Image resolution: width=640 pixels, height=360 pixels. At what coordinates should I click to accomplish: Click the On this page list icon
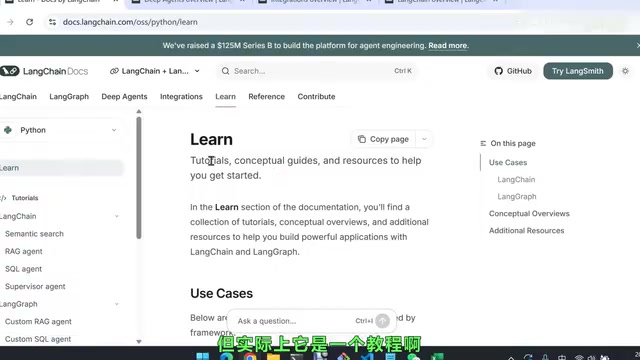(x=483, y=143)
